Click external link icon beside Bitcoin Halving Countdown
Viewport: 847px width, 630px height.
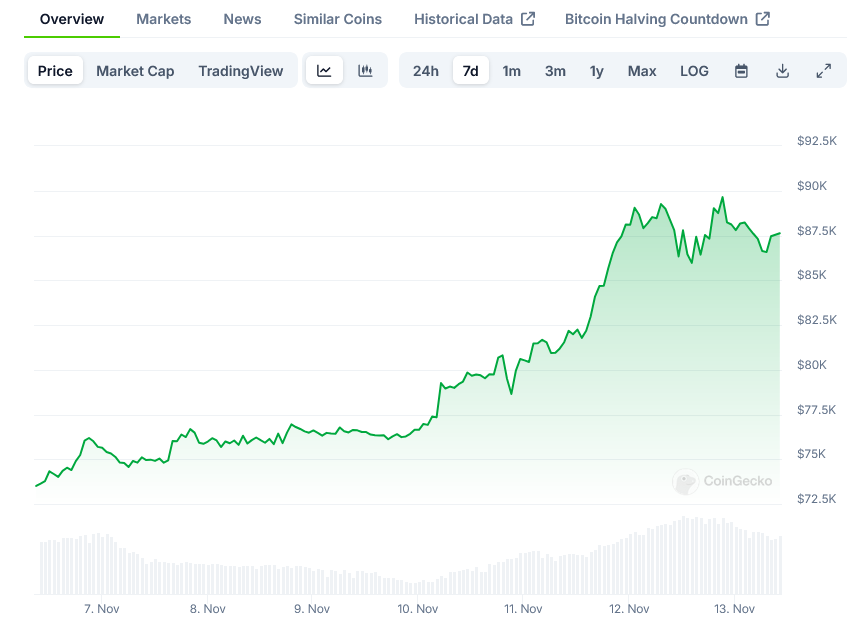(x=763, y=19)
